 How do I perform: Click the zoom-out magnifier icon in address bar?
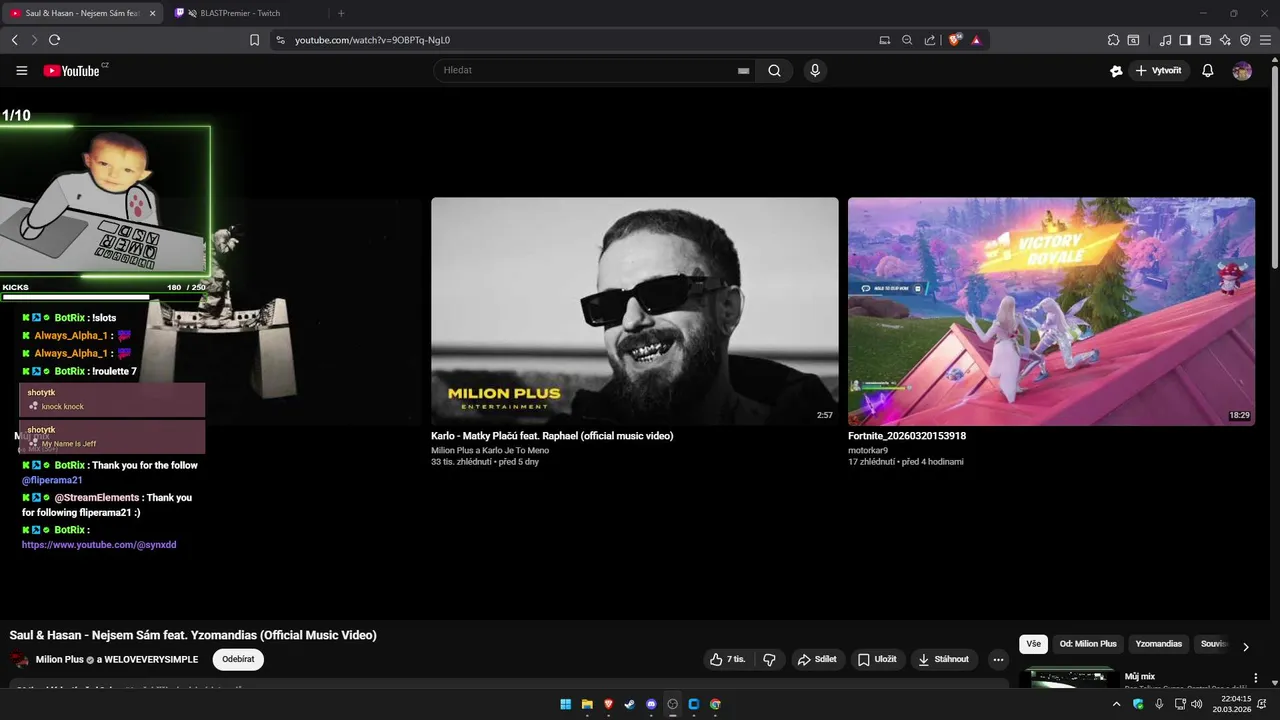point(907,40)
